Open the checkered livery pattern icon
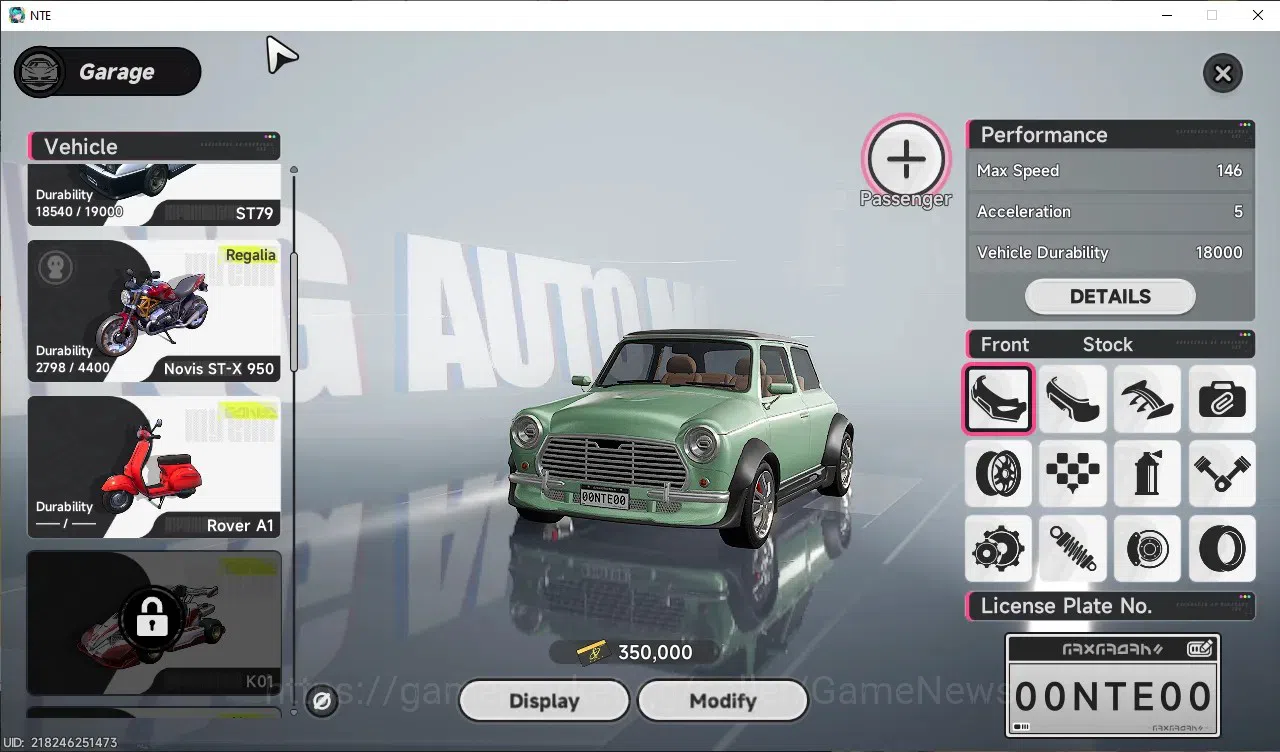The image size is (1280, 752). point(1073,473)
